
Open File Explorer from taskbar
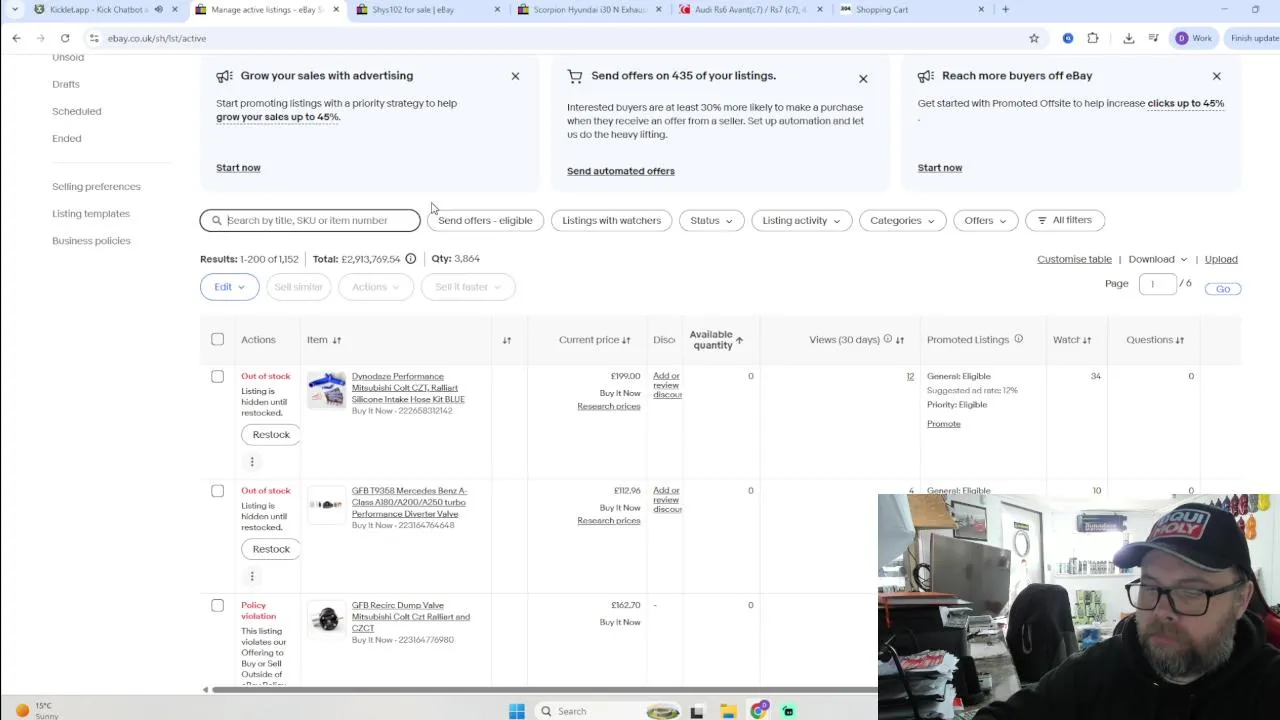point(729,711)
